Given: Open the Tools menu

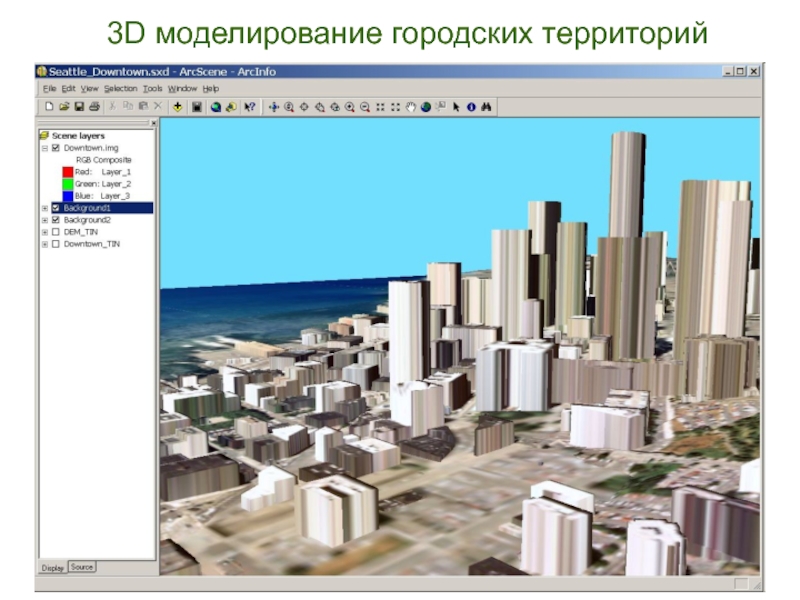Looking at the screenshot, I should point(152,88).
